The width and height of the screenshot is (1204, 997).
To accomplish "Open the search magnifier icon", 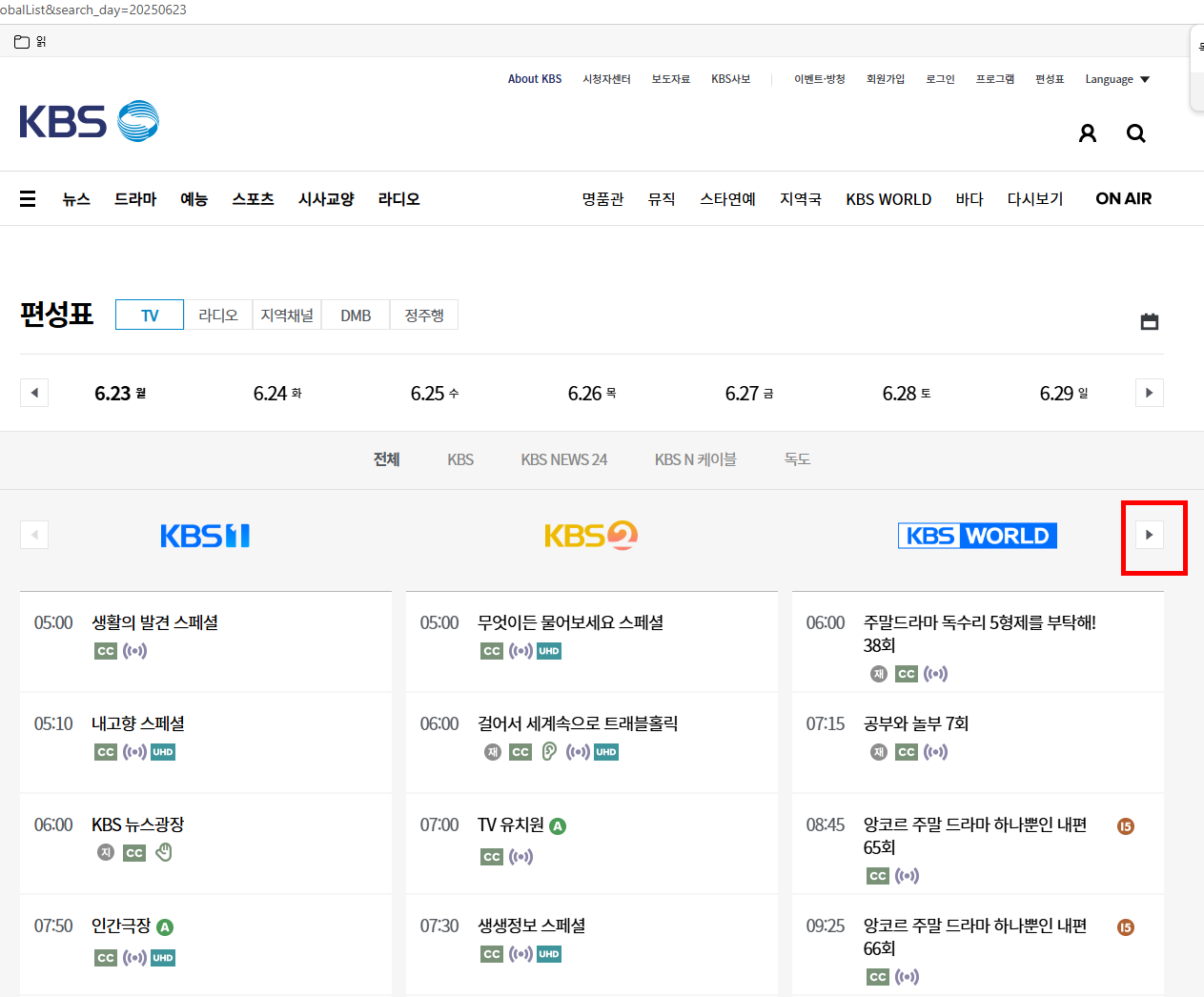I will click(x=1136, y=133).
